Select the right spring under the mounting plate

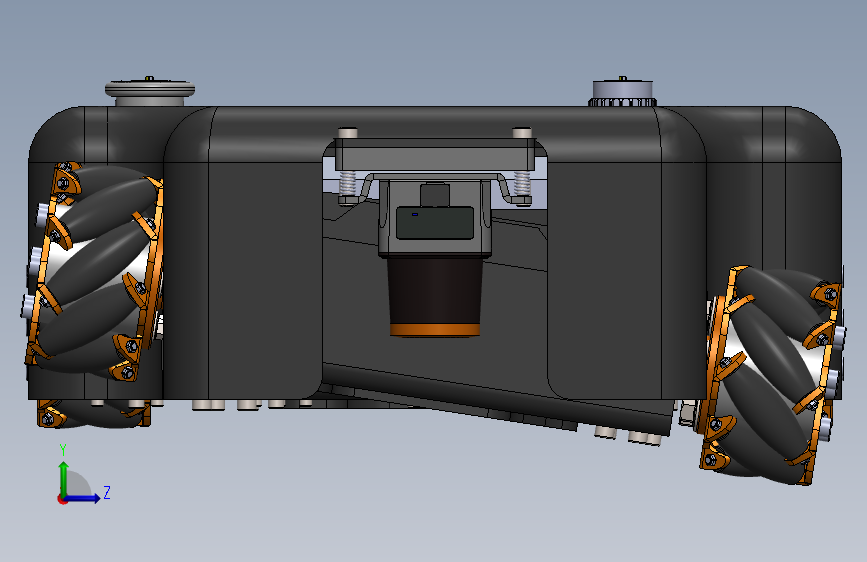521,184
